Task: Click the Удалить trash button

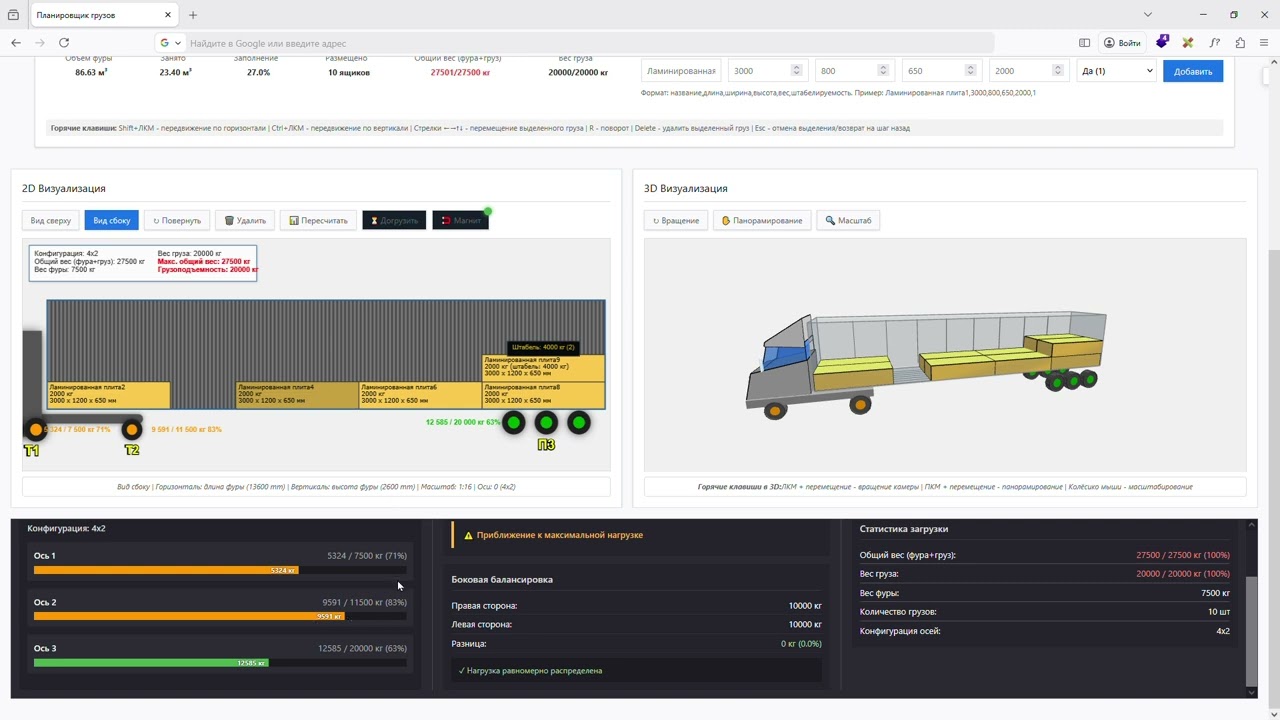Action: point(245,220)
